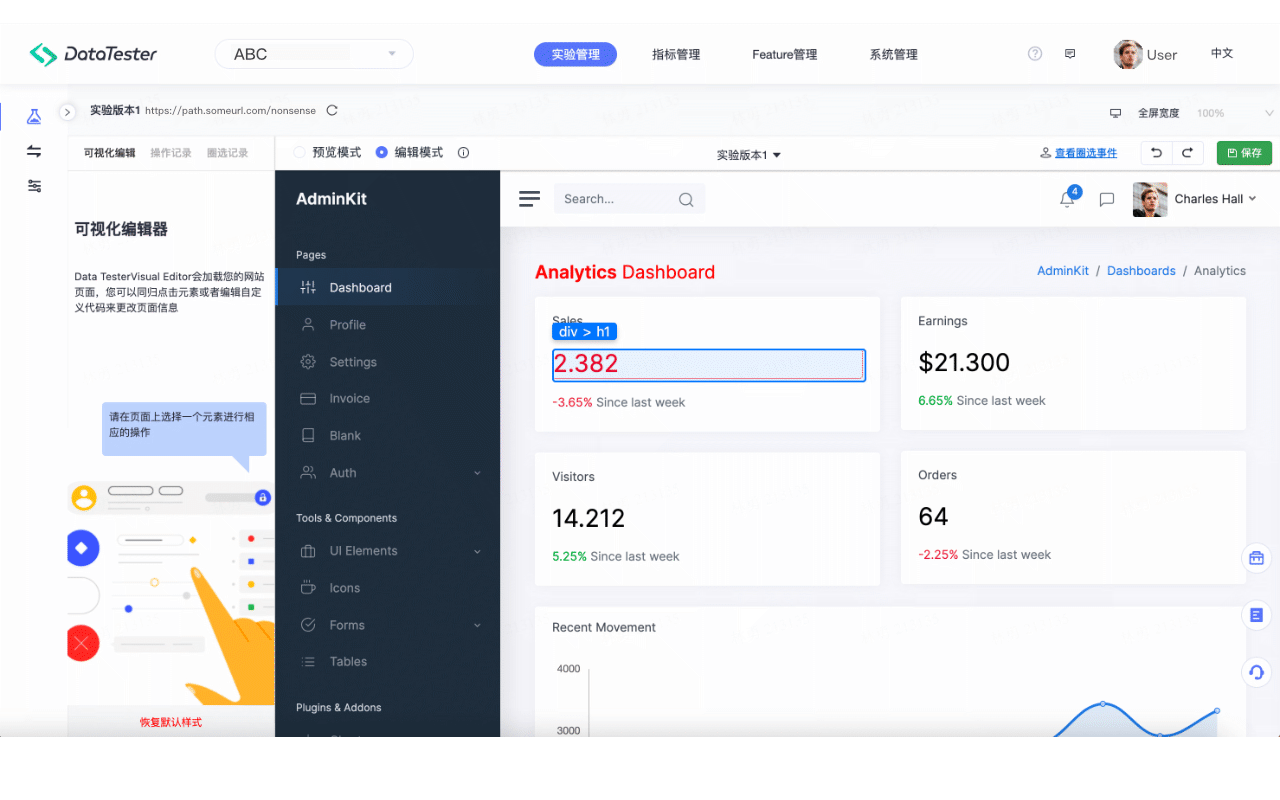The width and height of the screenshot is (1280, 800).
Task: Expand the Forms sidebar item
Action: pos(388,625)
